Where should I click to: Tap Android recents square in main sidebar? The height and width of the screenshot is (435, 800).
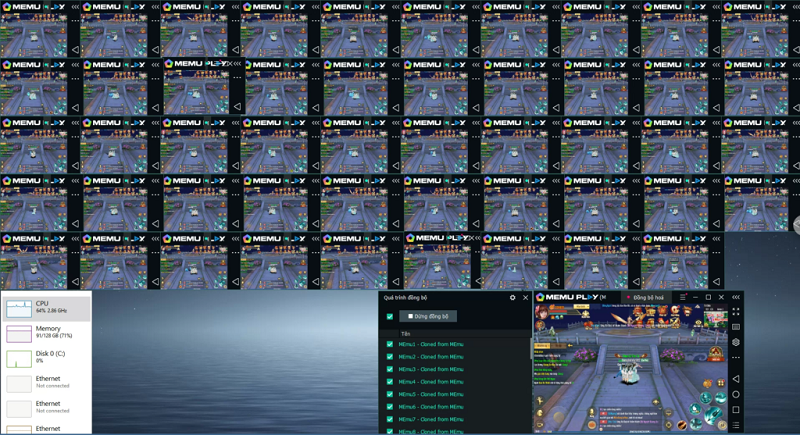736,410
